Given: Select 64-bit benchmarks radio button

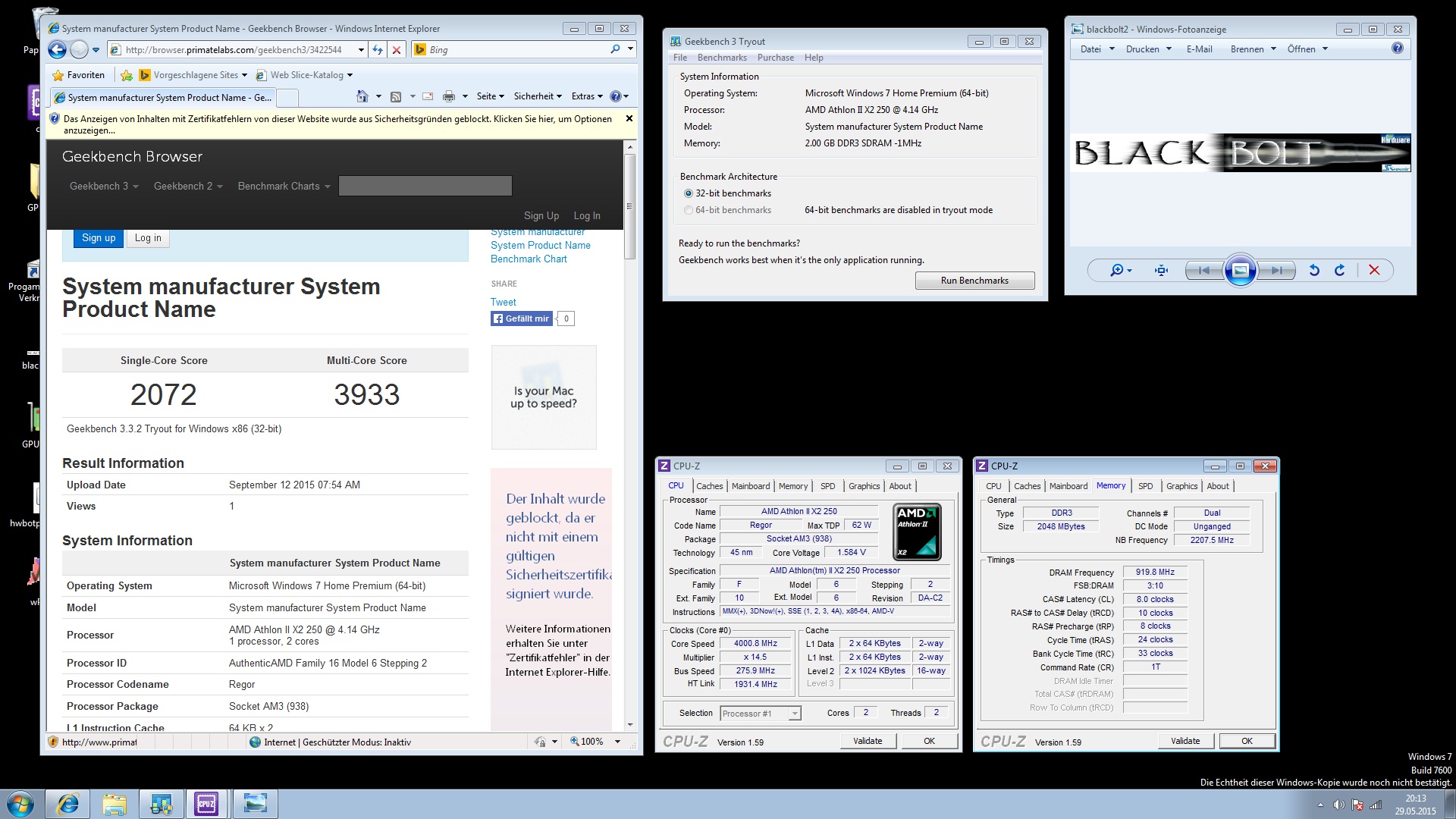Looking at the screenshot, I should tap(689, 210).
